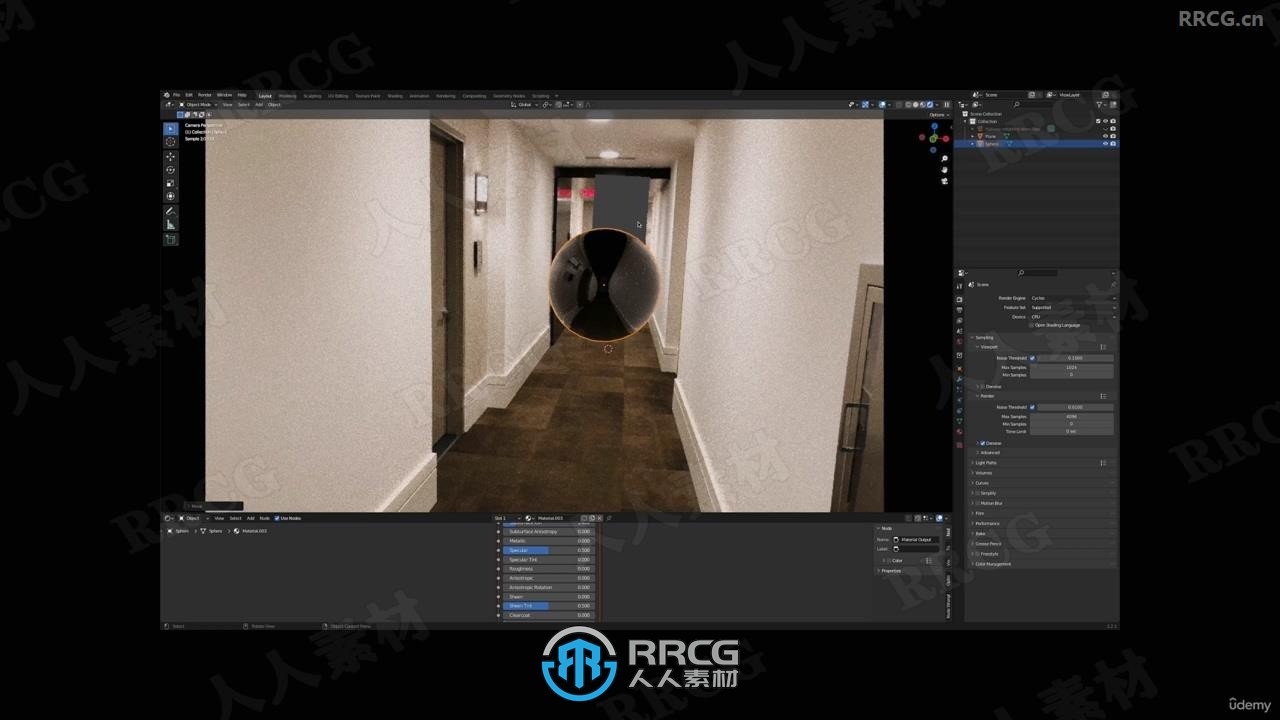Expand the Light Paths panel
The image size is (1280, 720).
point(985,463)
